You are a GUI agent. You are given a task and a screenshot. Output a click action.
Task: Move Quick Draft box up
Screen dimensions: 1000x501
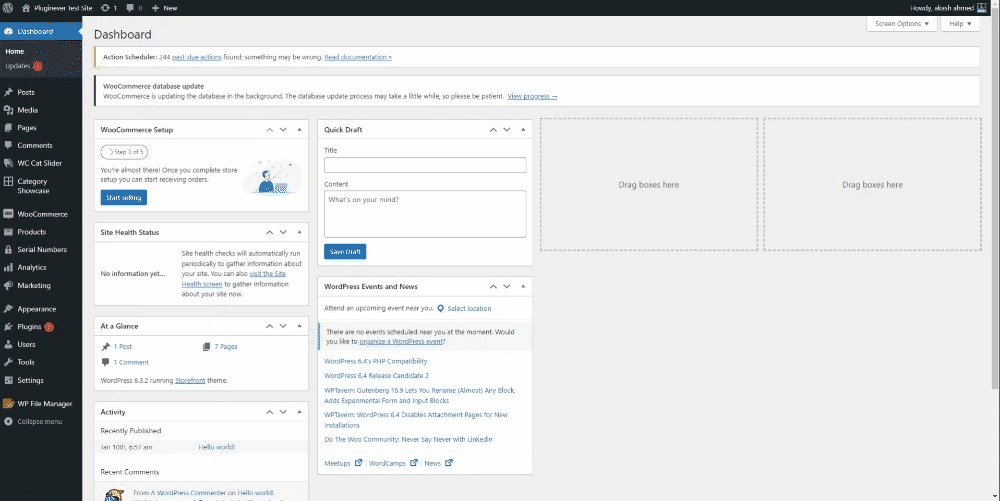point(493,129)
